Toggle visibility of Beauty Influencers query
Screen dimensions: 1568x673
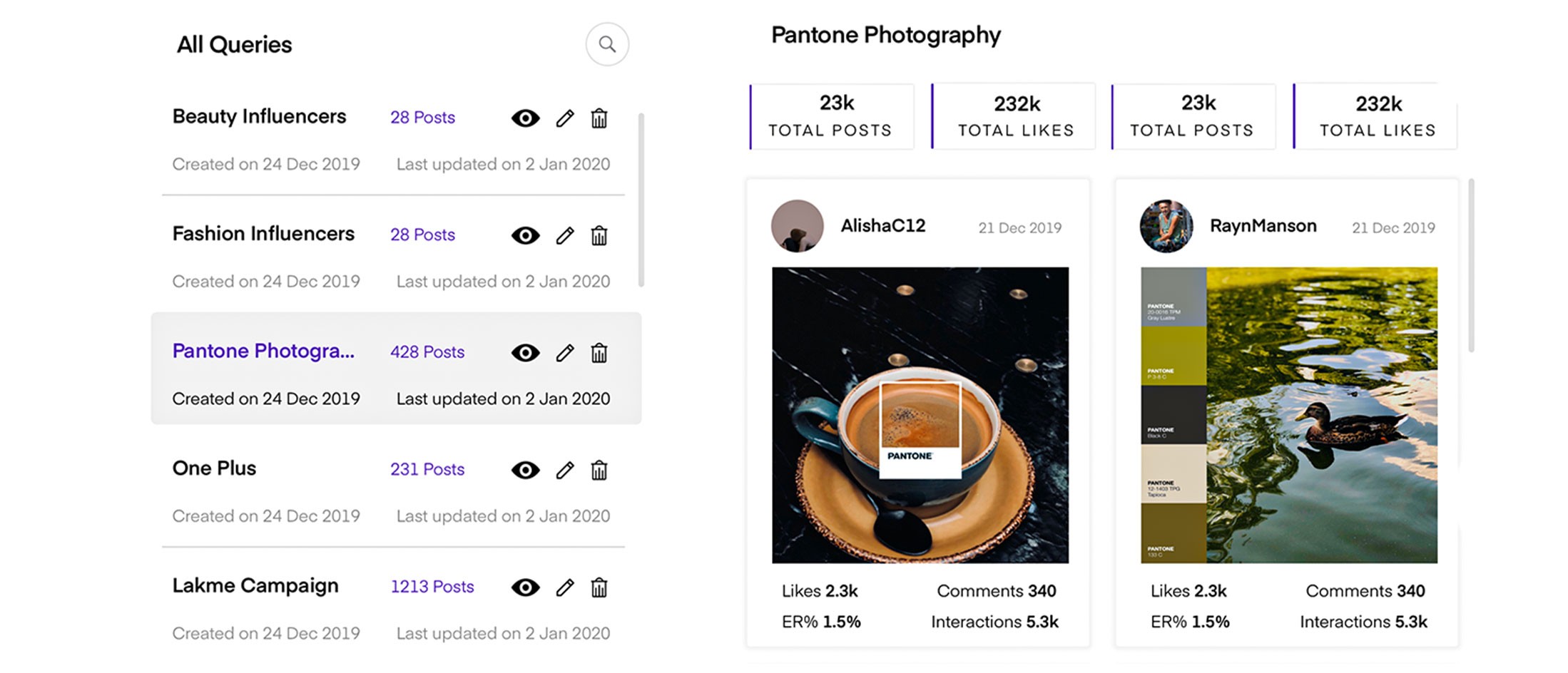point(526,118)
